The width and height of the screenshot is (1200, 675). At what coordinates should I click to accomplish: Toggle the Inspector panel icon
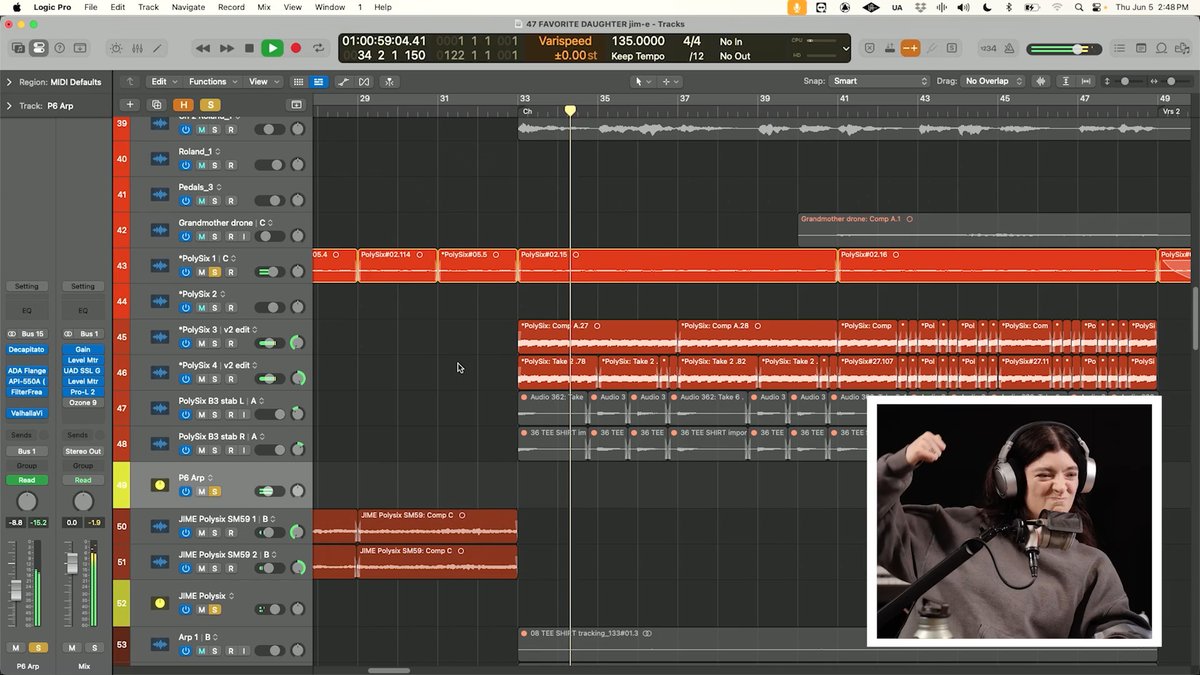pos(39,47)
